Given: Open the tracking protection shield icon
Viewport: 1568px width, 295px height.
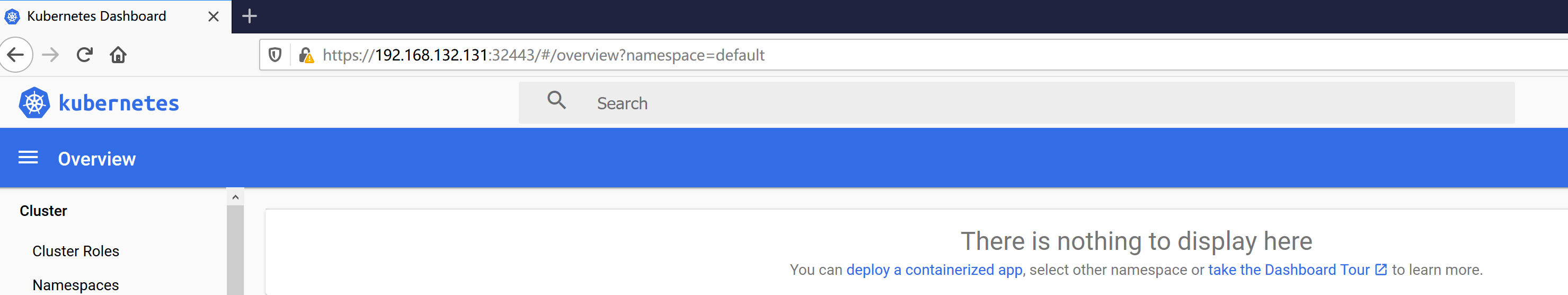Looking at the screenshot, I should 275,55.
